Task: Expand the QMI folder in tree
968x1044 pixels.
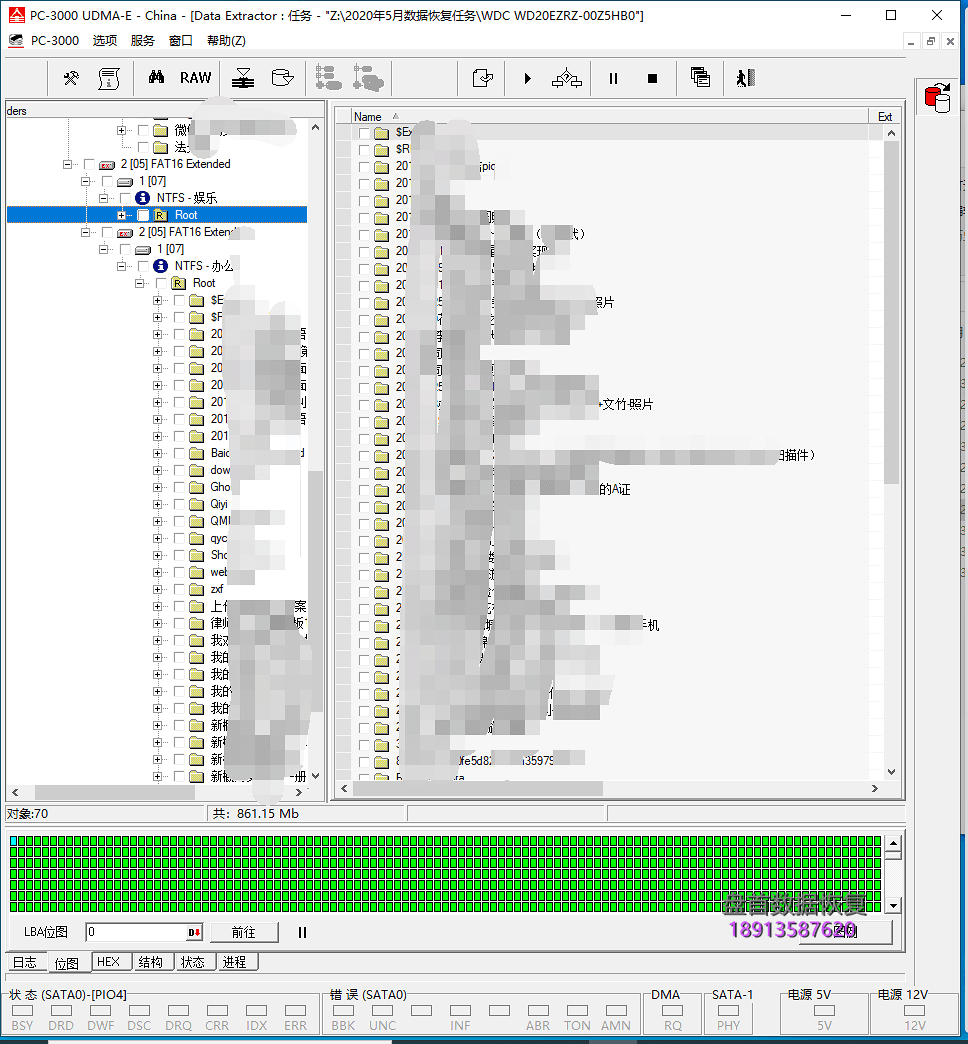Action: coord(157,521)
